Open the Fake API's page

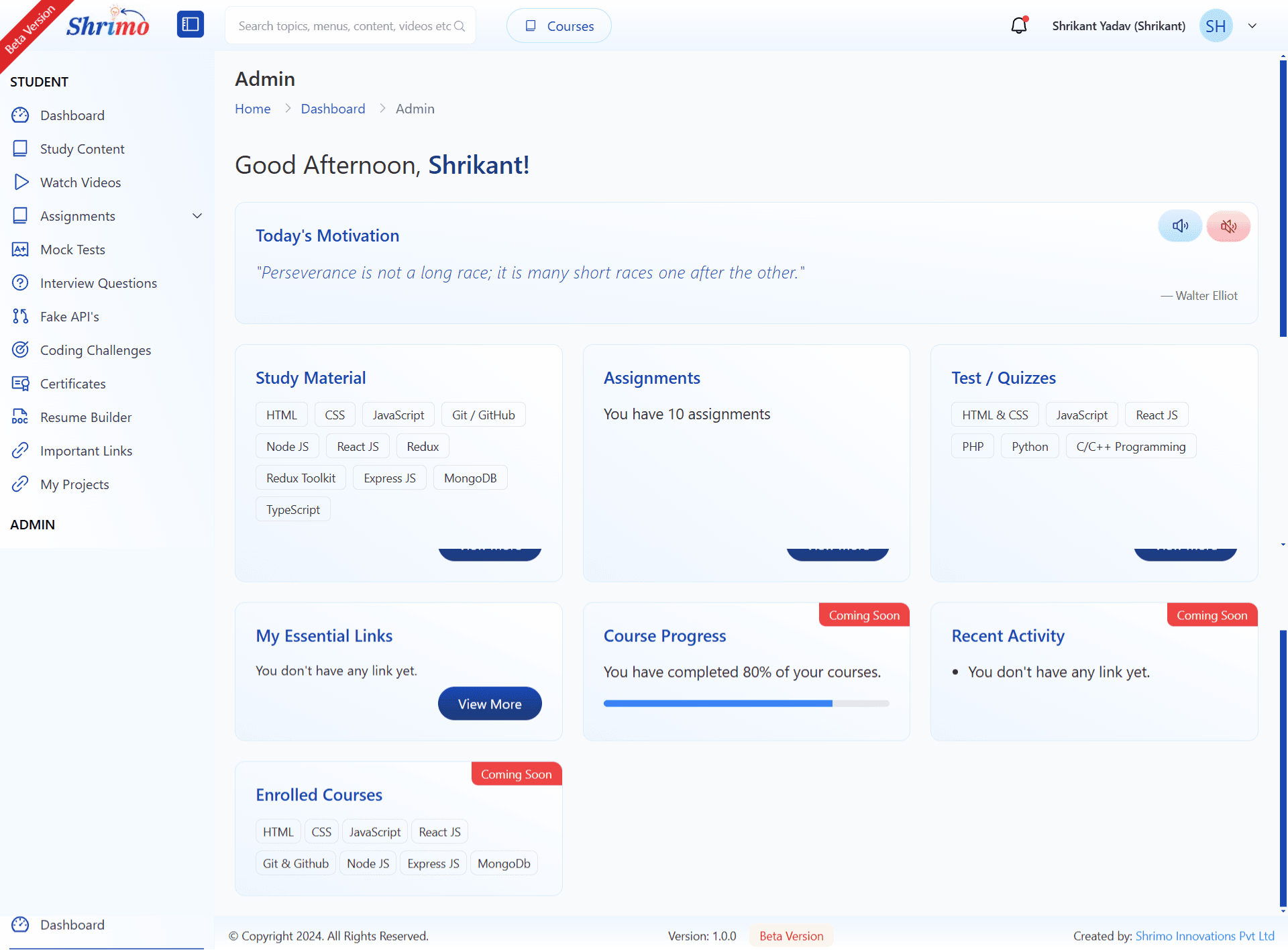69,316
